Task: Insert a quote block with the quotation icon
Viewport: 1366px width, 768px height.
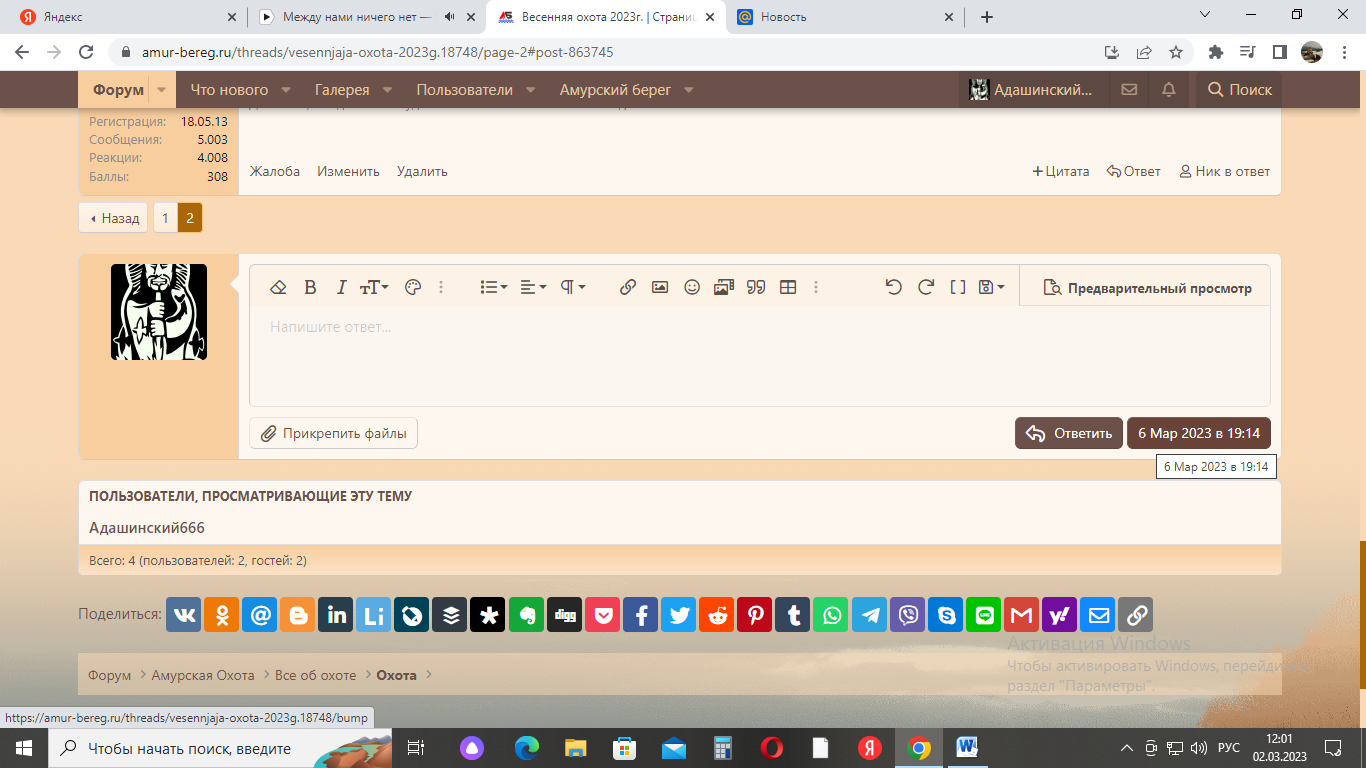Action: tap(756, 287)
